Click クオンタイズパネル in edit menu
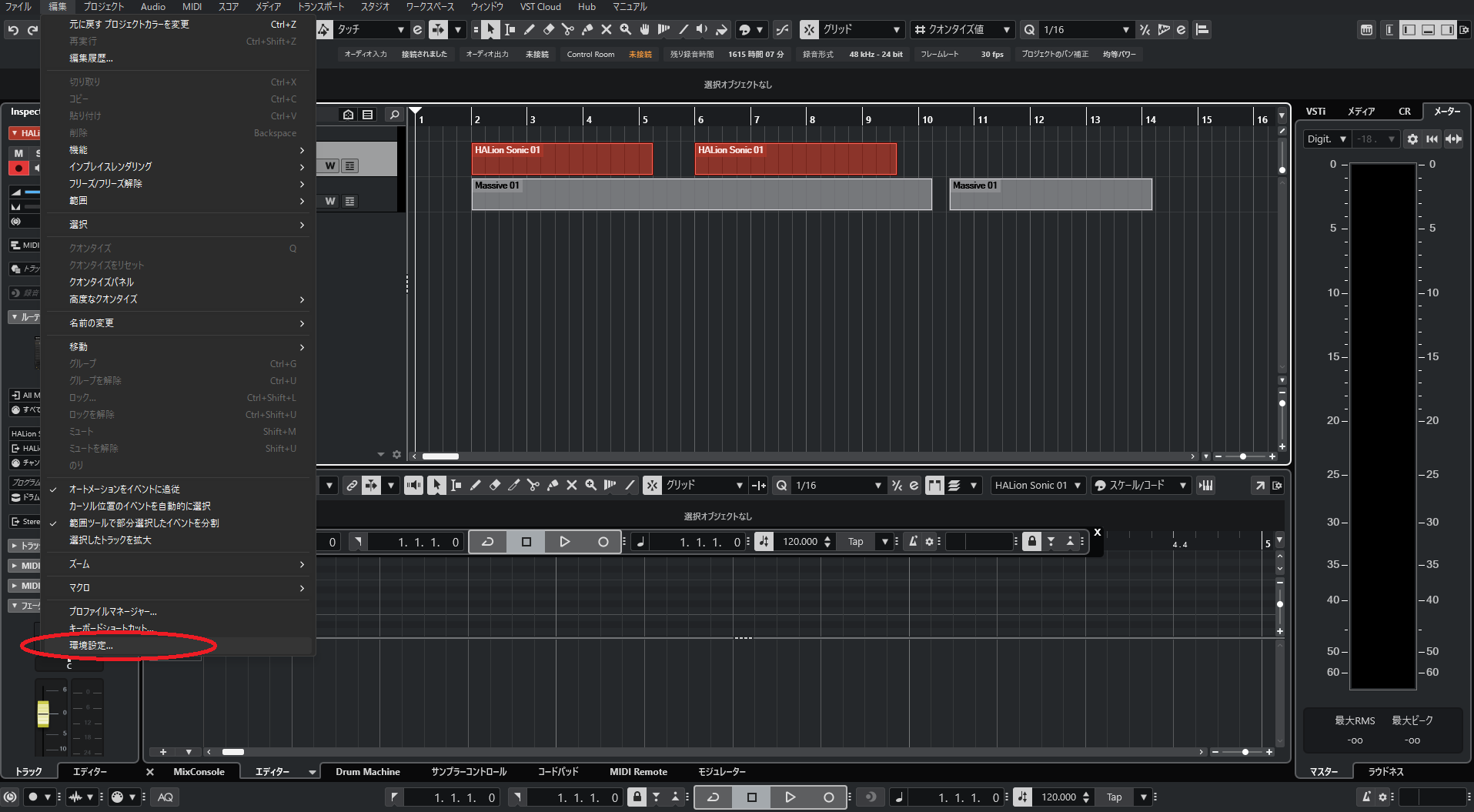This screenshot has height=812, width=1474. 179,282
